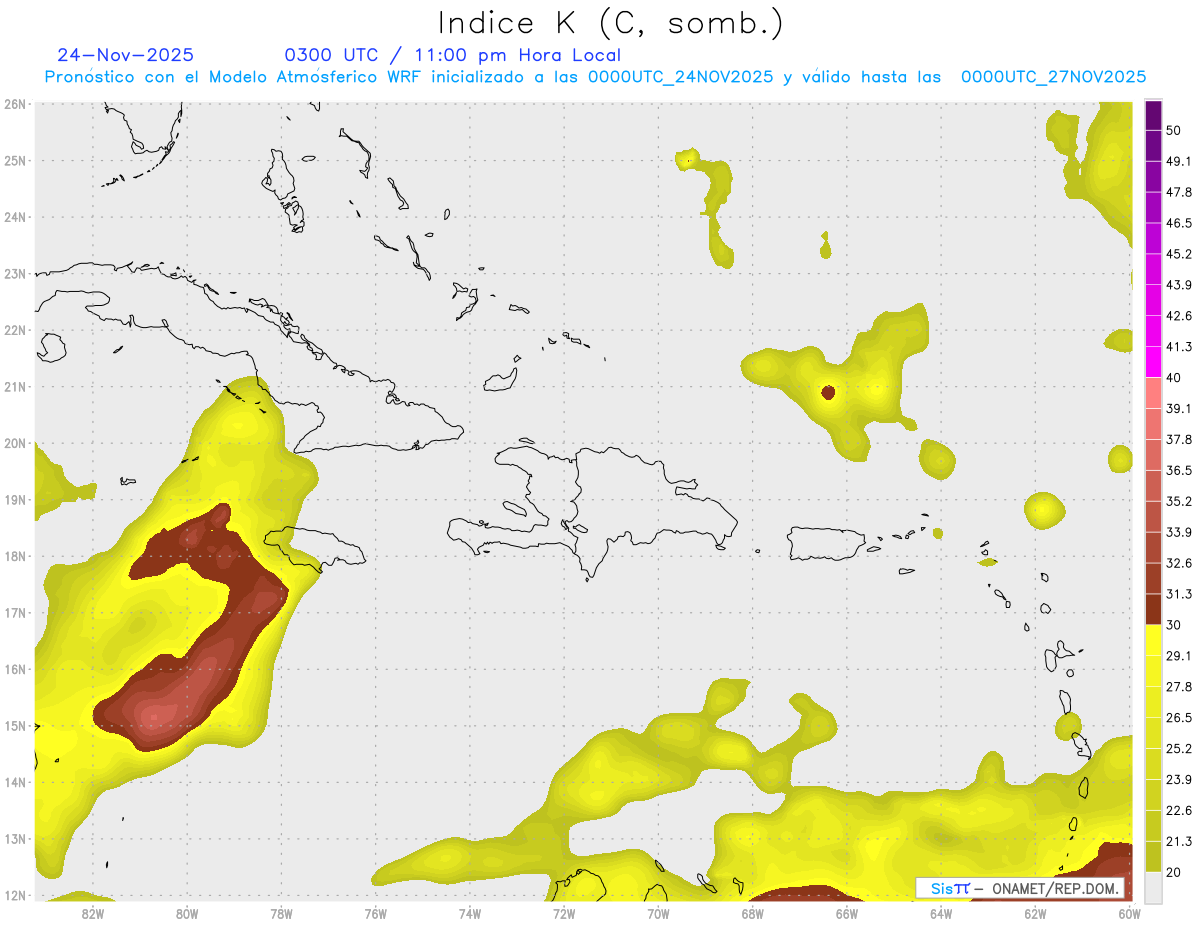Click the "49.1" color bar label

[1178, 161]
